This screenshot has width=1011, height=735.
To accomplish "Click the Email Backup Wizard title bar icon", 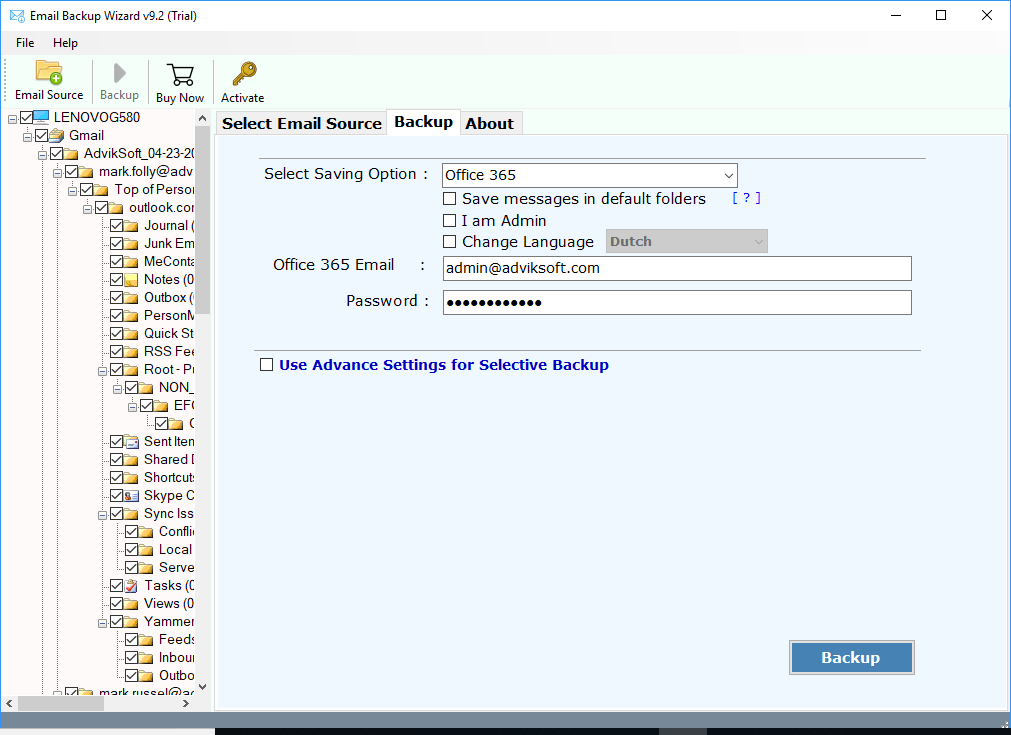I will (x=17, y=15).
